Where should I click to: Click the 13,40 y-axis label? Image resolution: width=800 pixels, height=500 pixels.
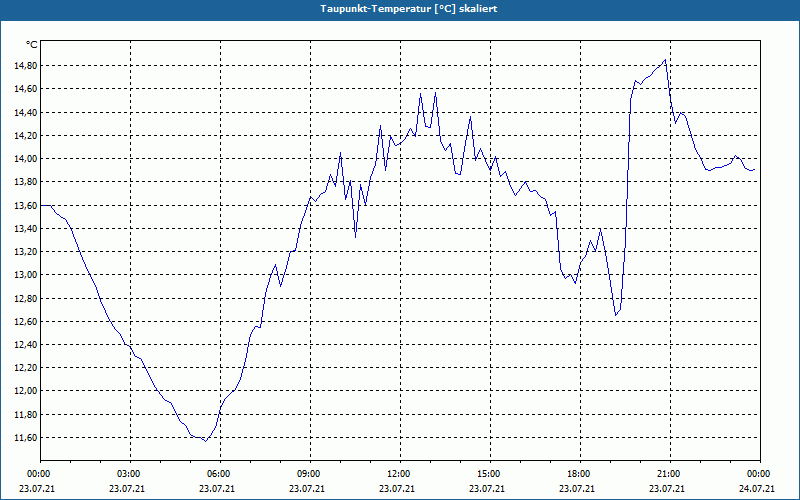25,229
